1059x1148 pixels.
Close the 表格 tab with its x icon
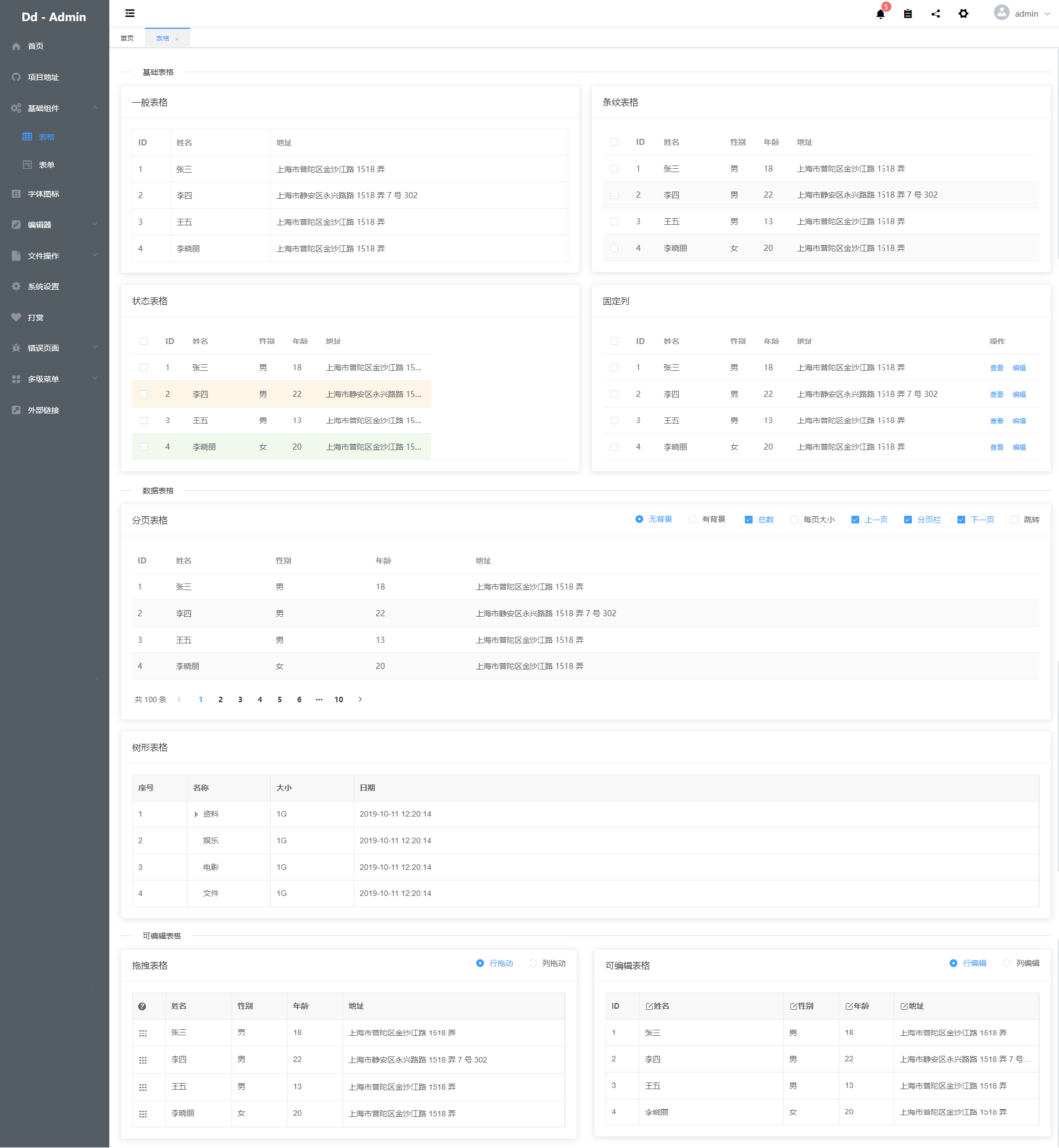tap(177, 39)
